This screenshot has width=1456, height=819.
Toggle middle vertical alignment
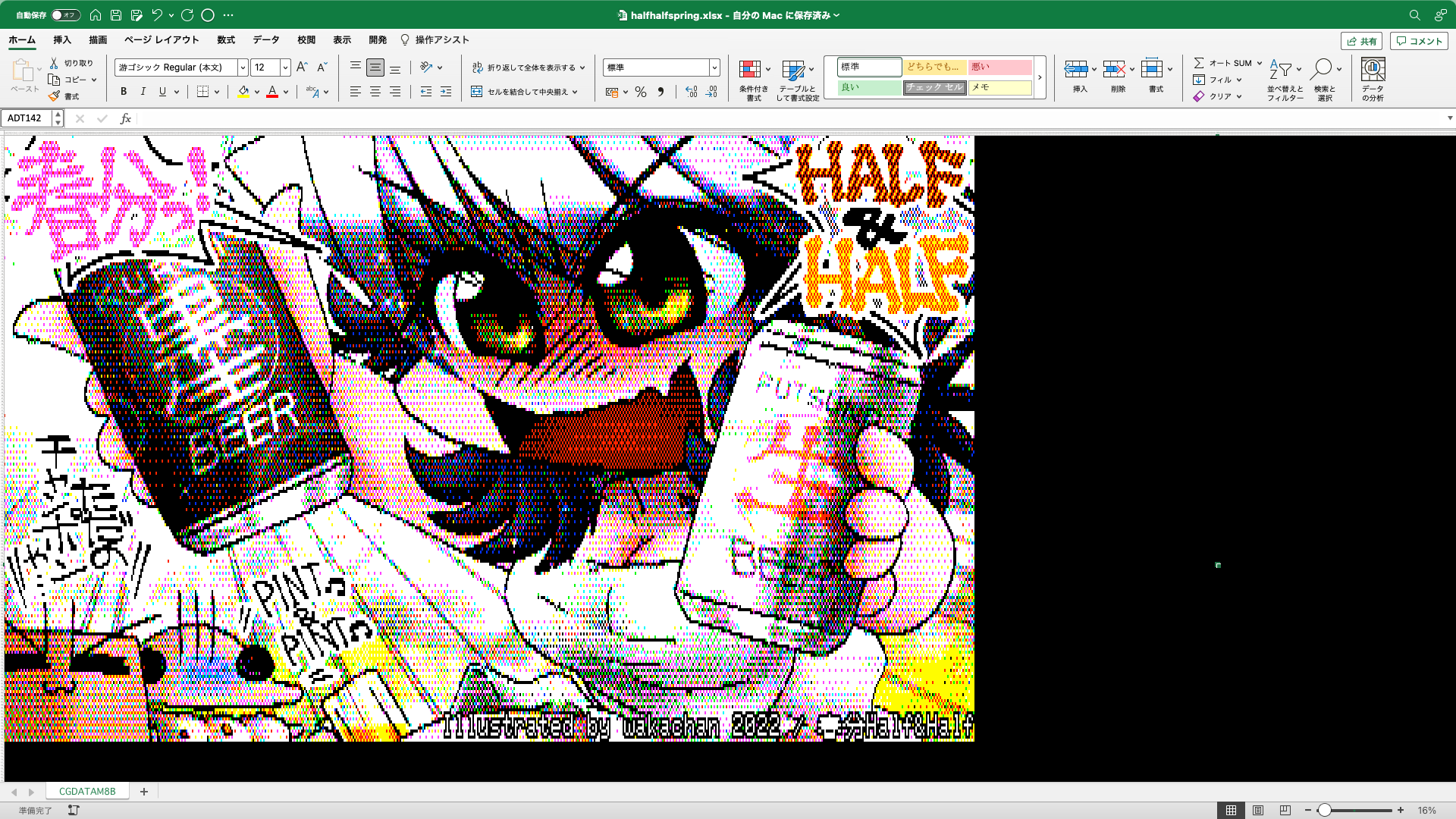(x=375, y=67)
